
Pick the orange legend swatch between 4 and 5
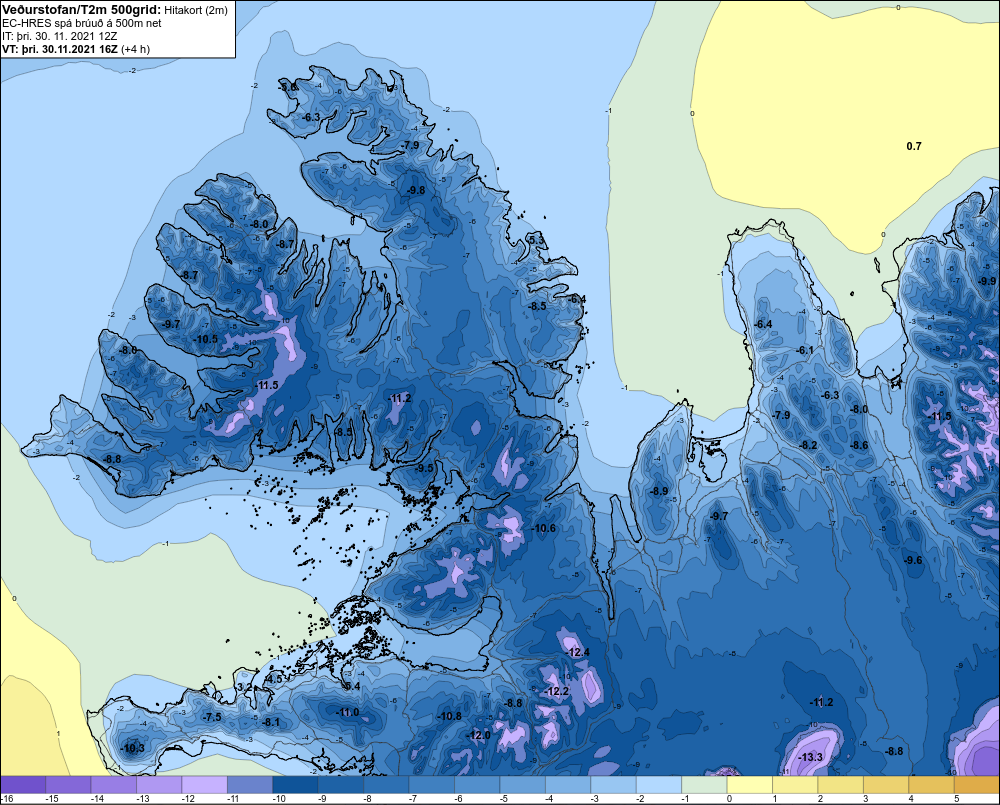pyautogui.click(x=932, y=785)
